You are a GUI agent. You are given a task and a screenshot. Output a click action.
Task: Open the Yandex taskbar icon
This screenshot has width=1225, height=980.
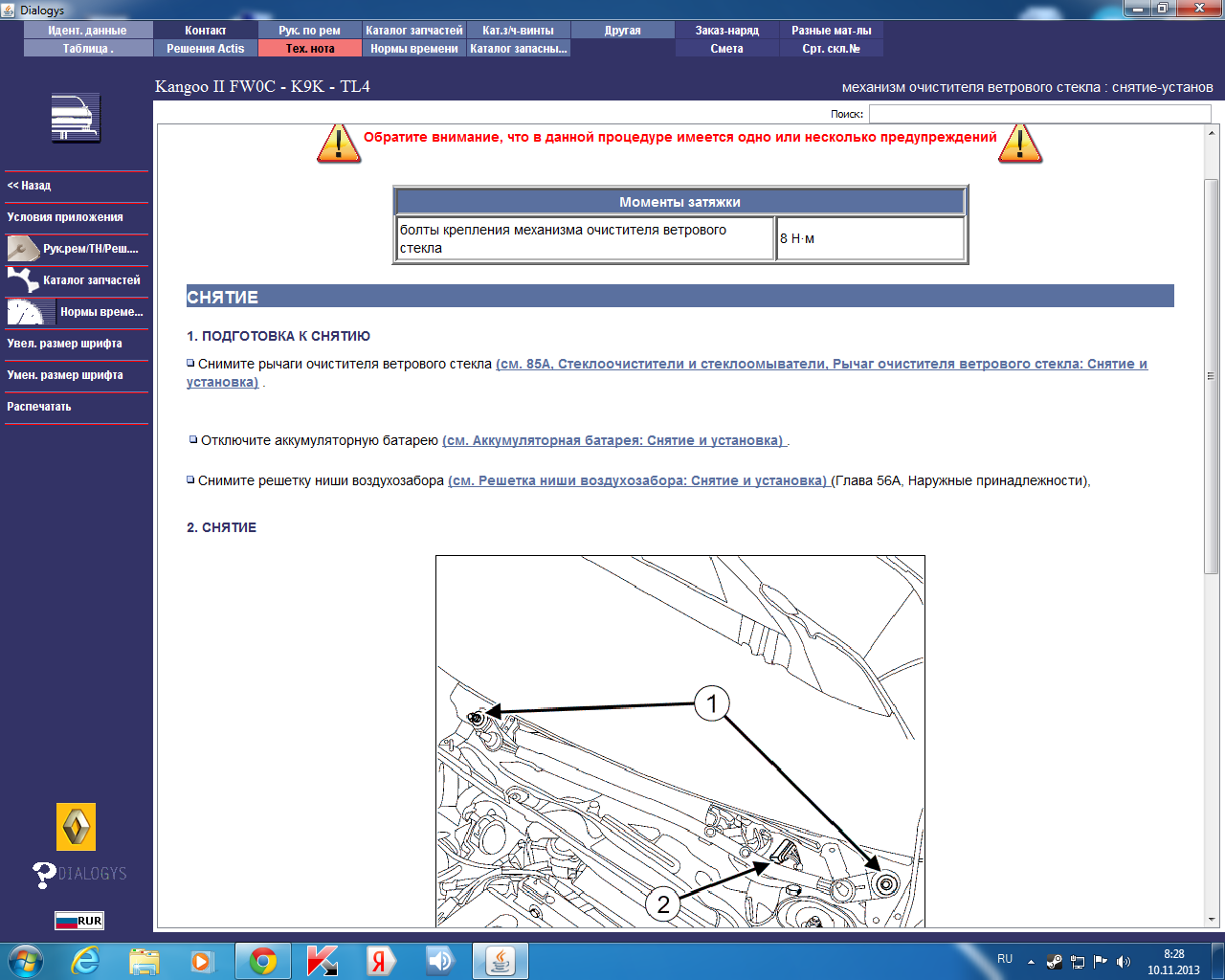(381, 961)
